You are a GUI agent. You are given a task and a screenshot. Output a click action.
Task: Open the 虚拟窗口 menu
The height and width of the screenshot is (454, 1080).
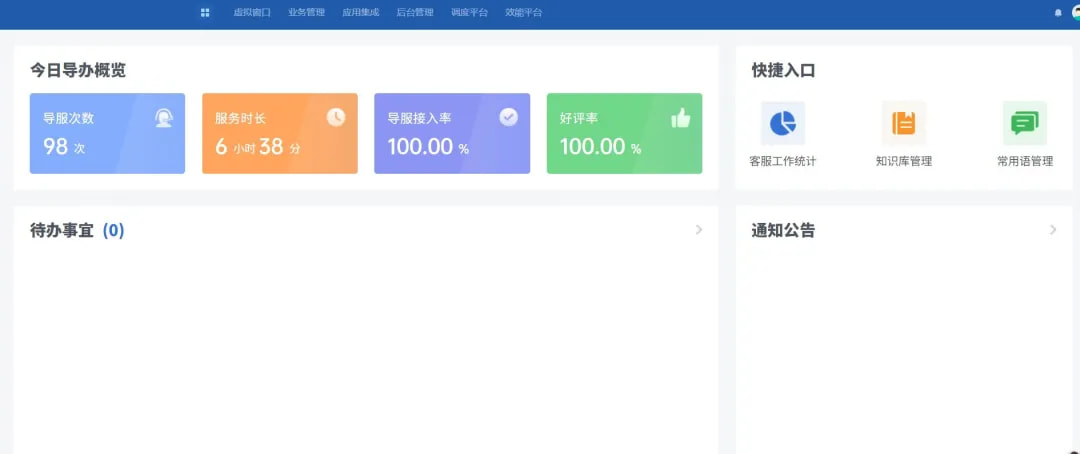coord(252,13)
